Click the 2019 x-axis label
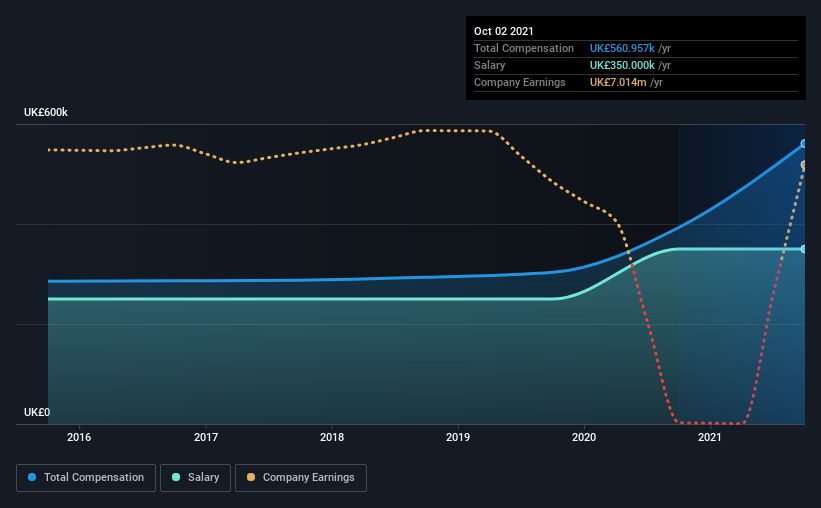The height and width of the screenshot is (508, 821). [x=458, y=437]
